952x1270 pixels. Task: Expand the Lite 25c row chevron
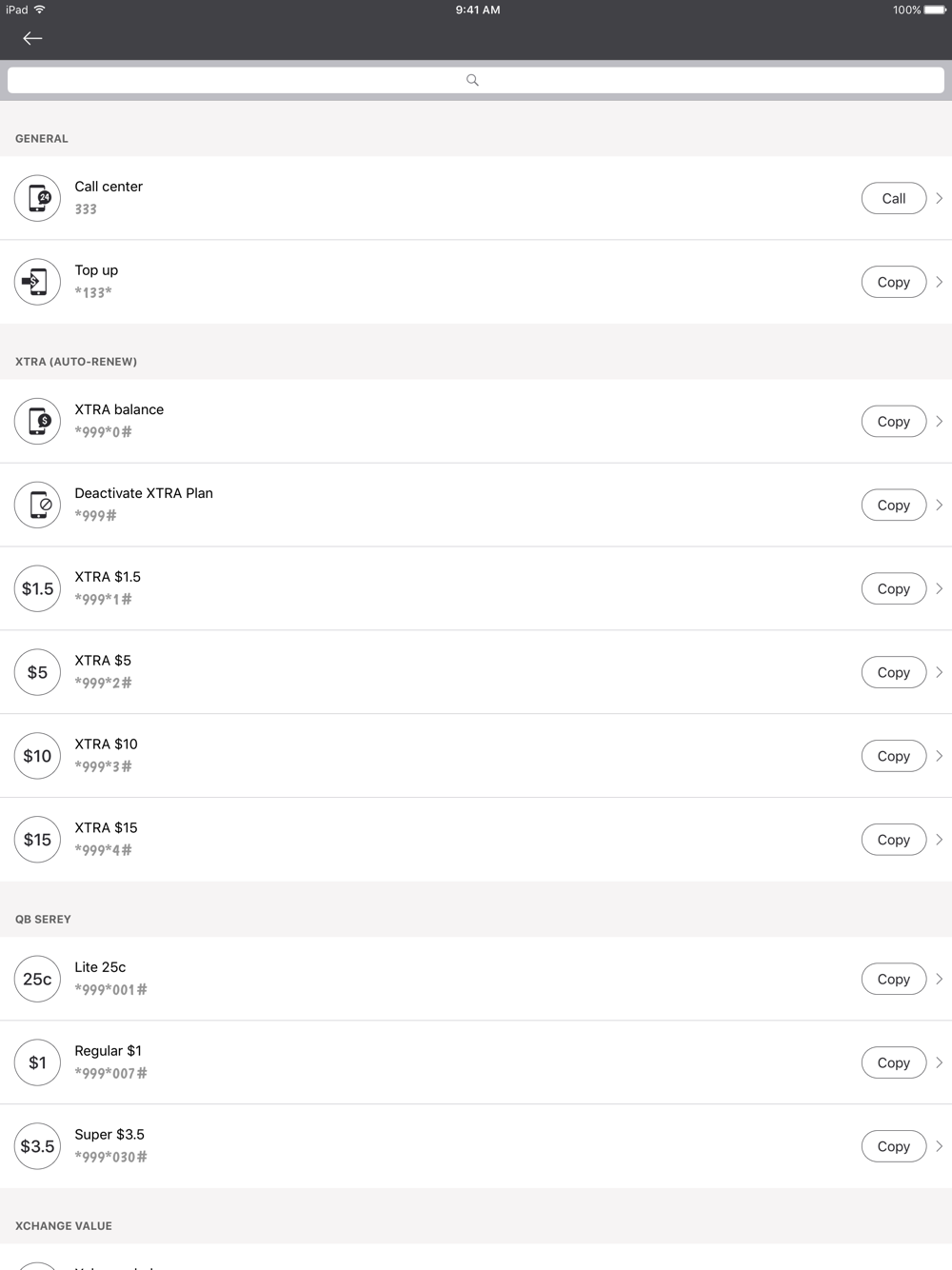pyautogui.click(x=939, y=979)
